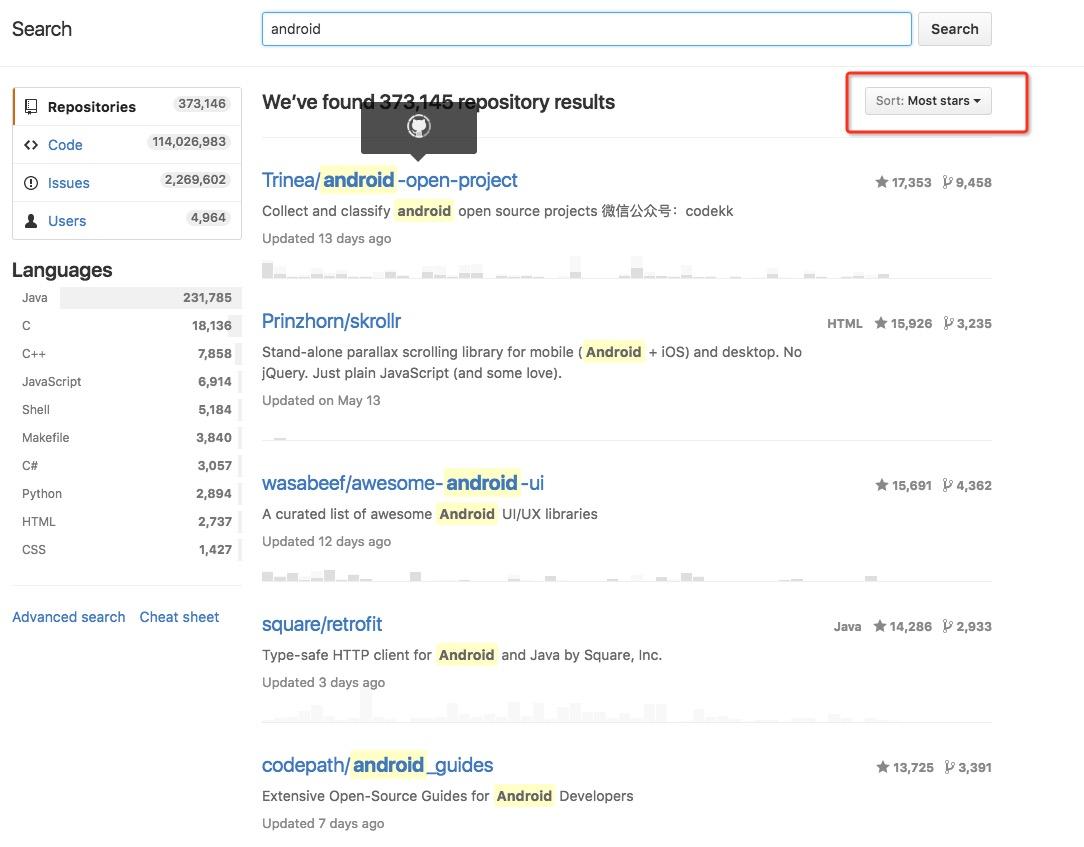1084x847 pixels.
Task: Filter results by Java language
Action: pyautogui.click(x=127, y=297)
